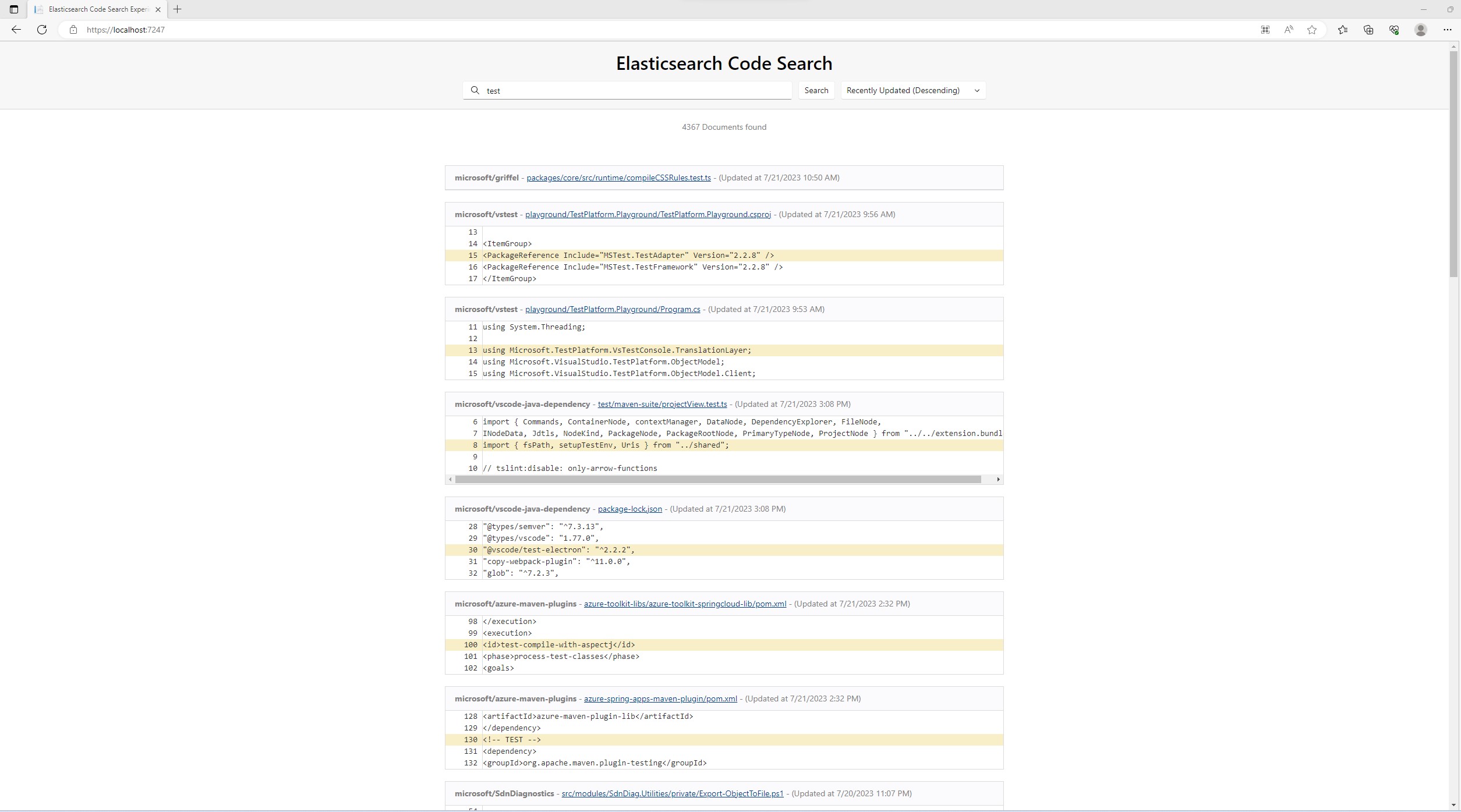Click the browser Back arrow
The width and height of the screenshot is (1461, 812).
(x=16, y=30)
